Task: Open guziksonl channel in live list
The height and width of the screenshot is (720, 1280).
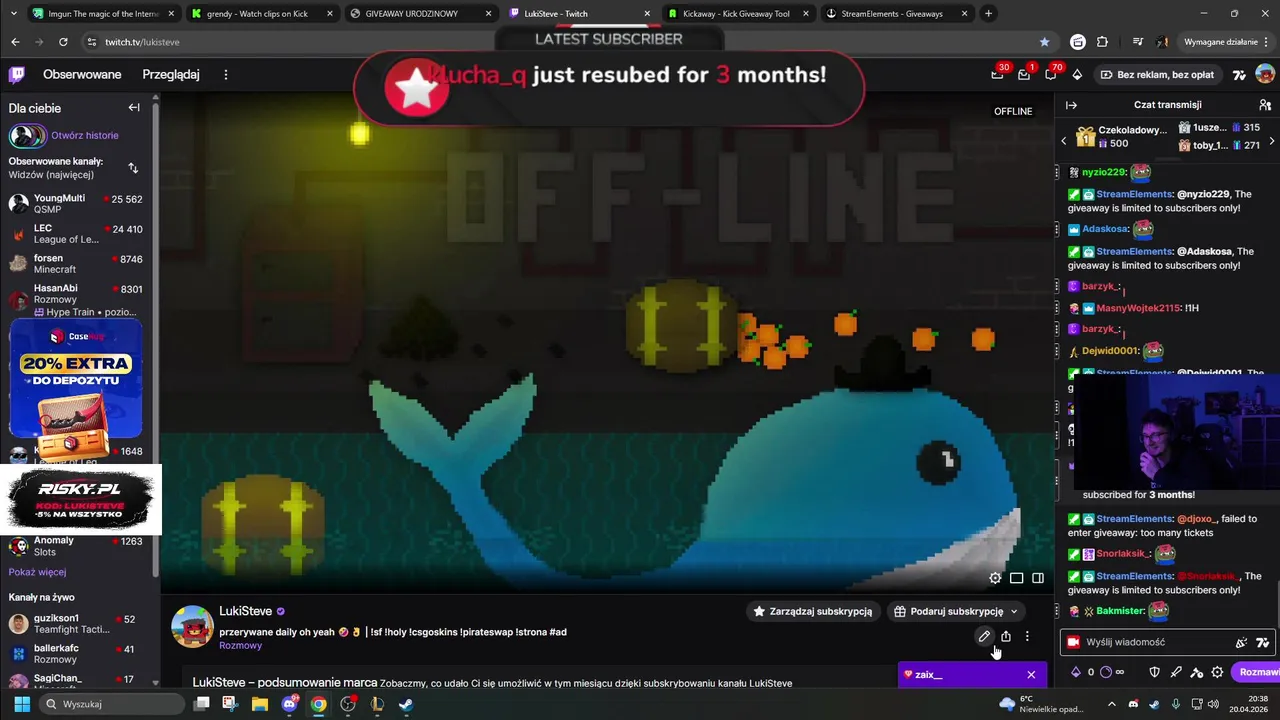Action: (76, 624)
